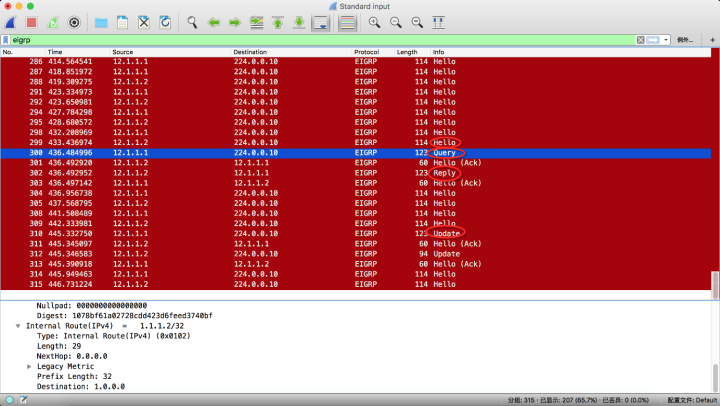Select packet 310 Update row
This screenshot has width=720, height=406.
356,233
